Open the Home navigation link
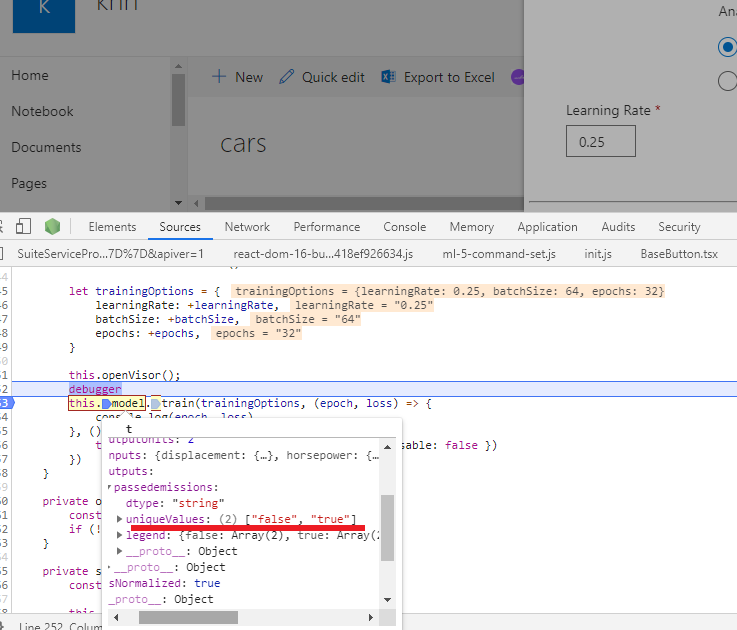This screenshot has width=737, height=630. point(30,75)
